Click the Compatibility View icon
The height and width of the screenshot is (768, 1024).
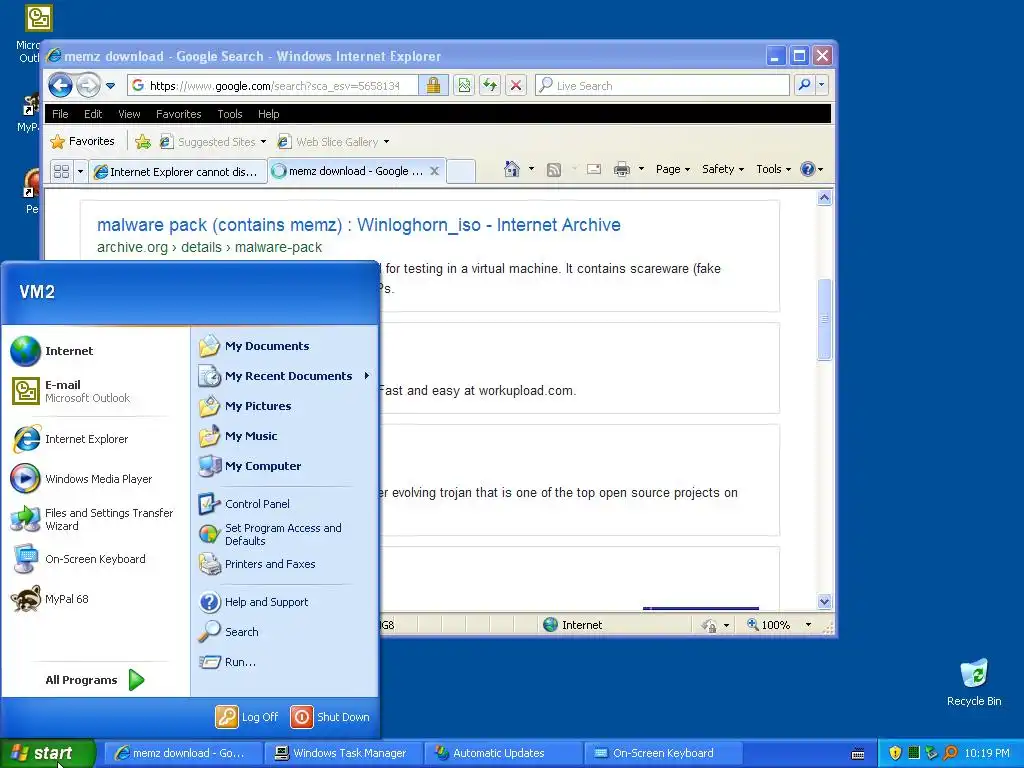tap(464, 85)
